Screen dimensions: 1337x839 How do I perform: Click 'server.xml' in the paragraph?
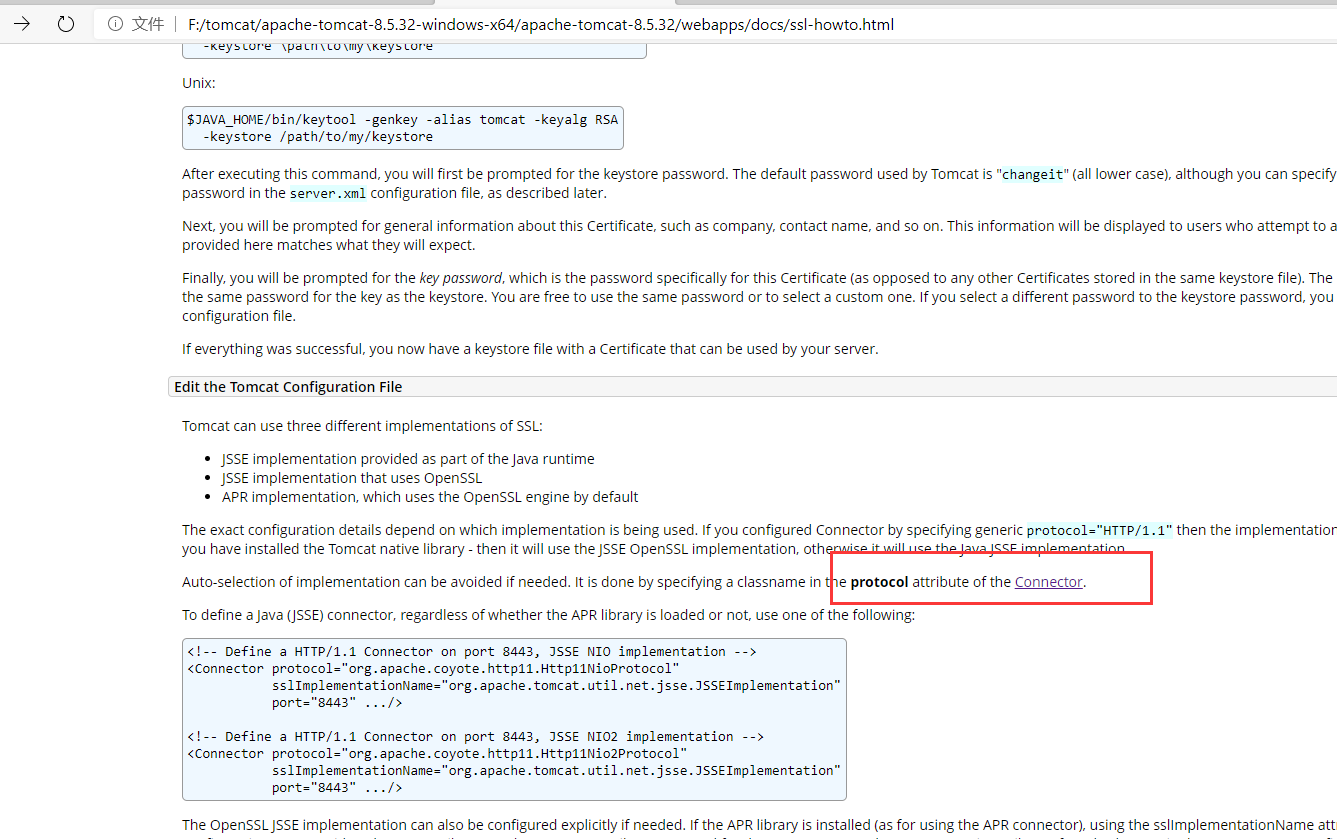click(x=327, y=193)
